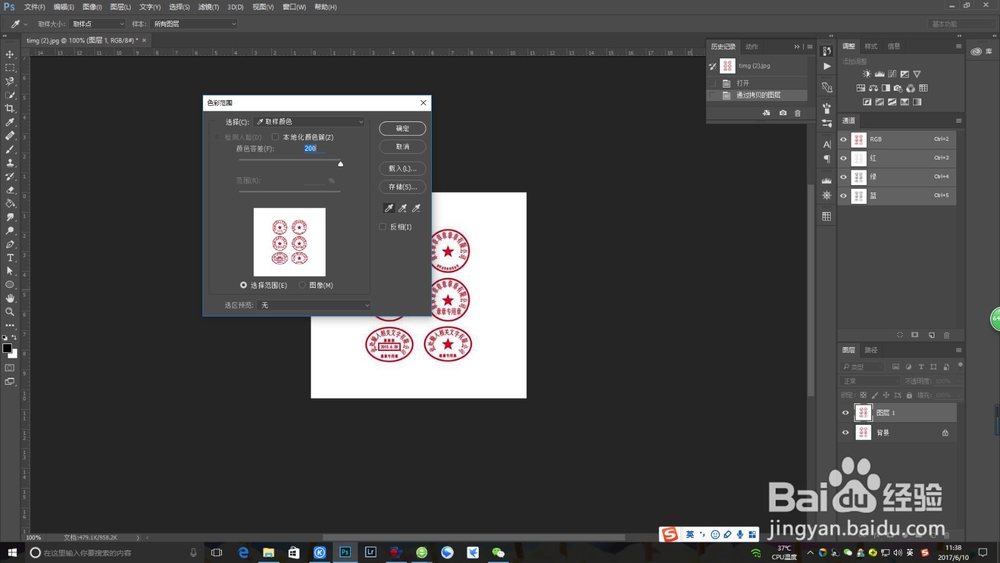
Task: Hide the Red (红) channel
Action: pos(844,158)
